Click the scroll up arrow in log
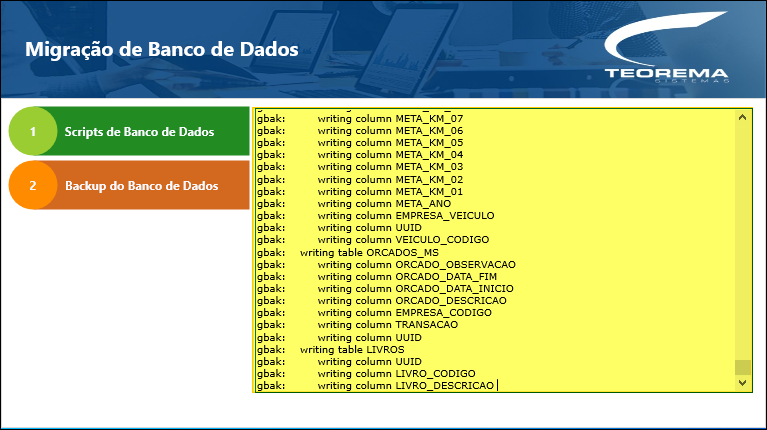Viewport: 767px width, 430px height. coord(743,117)
